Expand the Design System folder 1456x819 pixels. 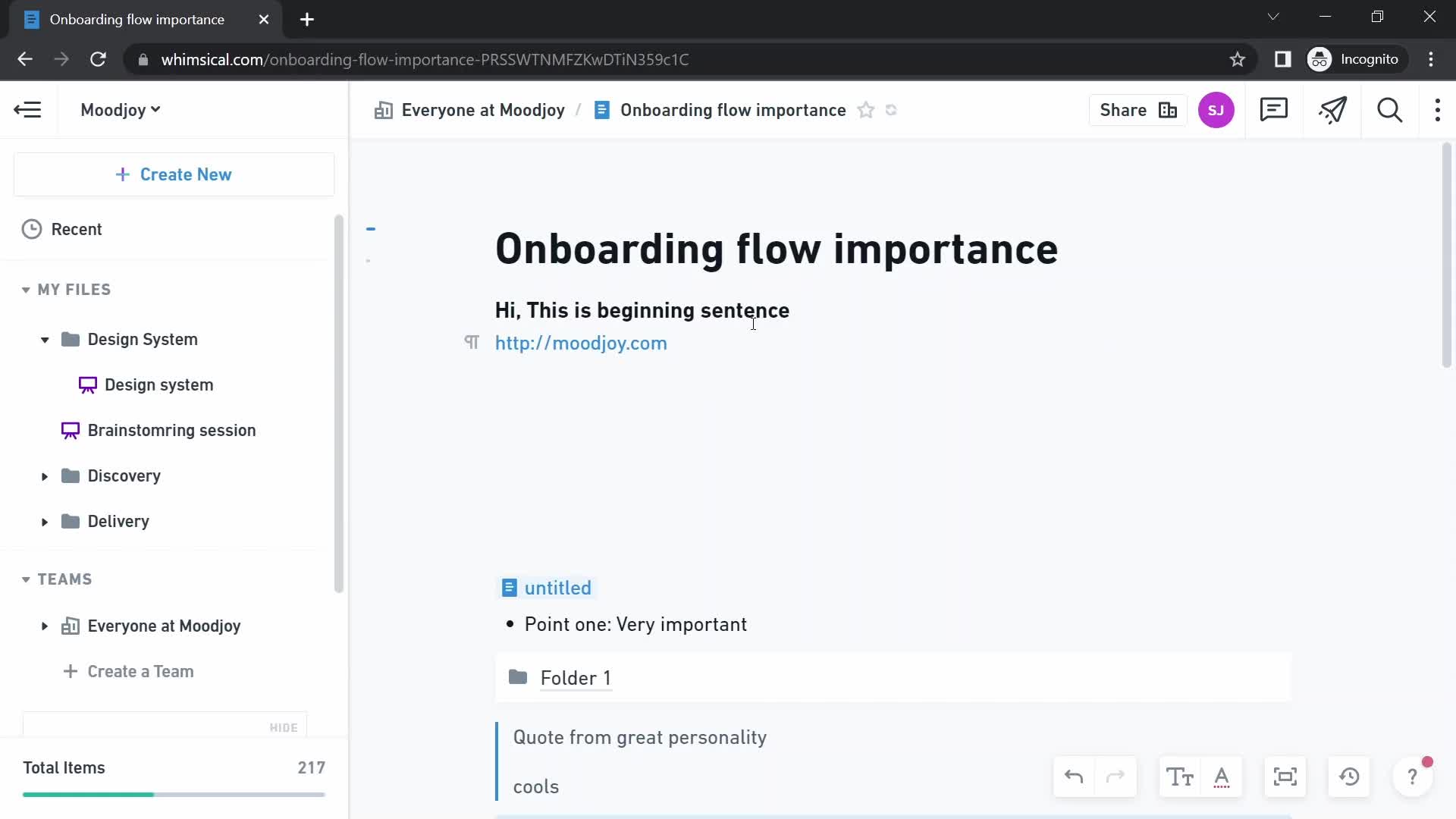44,339
